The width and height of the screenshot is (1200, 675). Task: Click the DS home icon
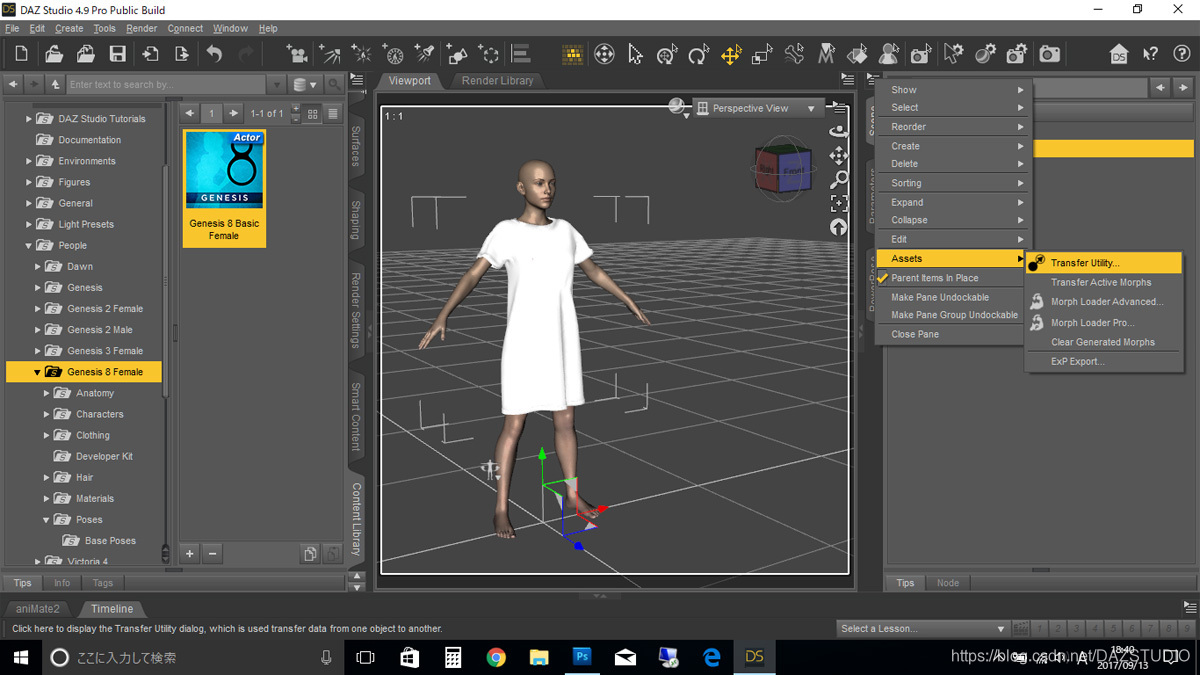pos(1119,54)
